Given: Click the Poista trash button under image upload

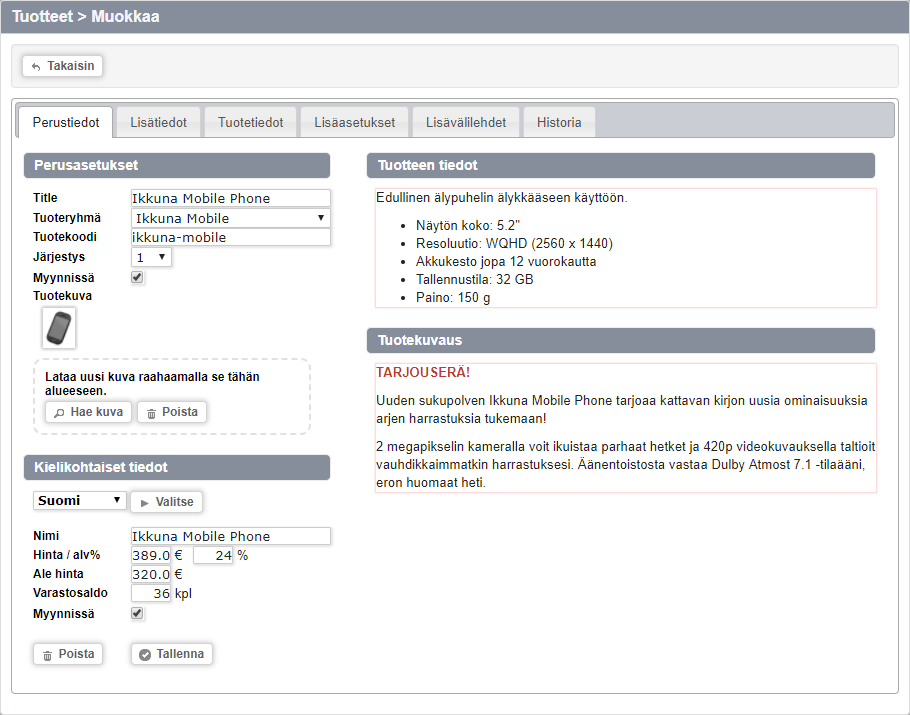Looking at the screenshot, I should (171, 412).
